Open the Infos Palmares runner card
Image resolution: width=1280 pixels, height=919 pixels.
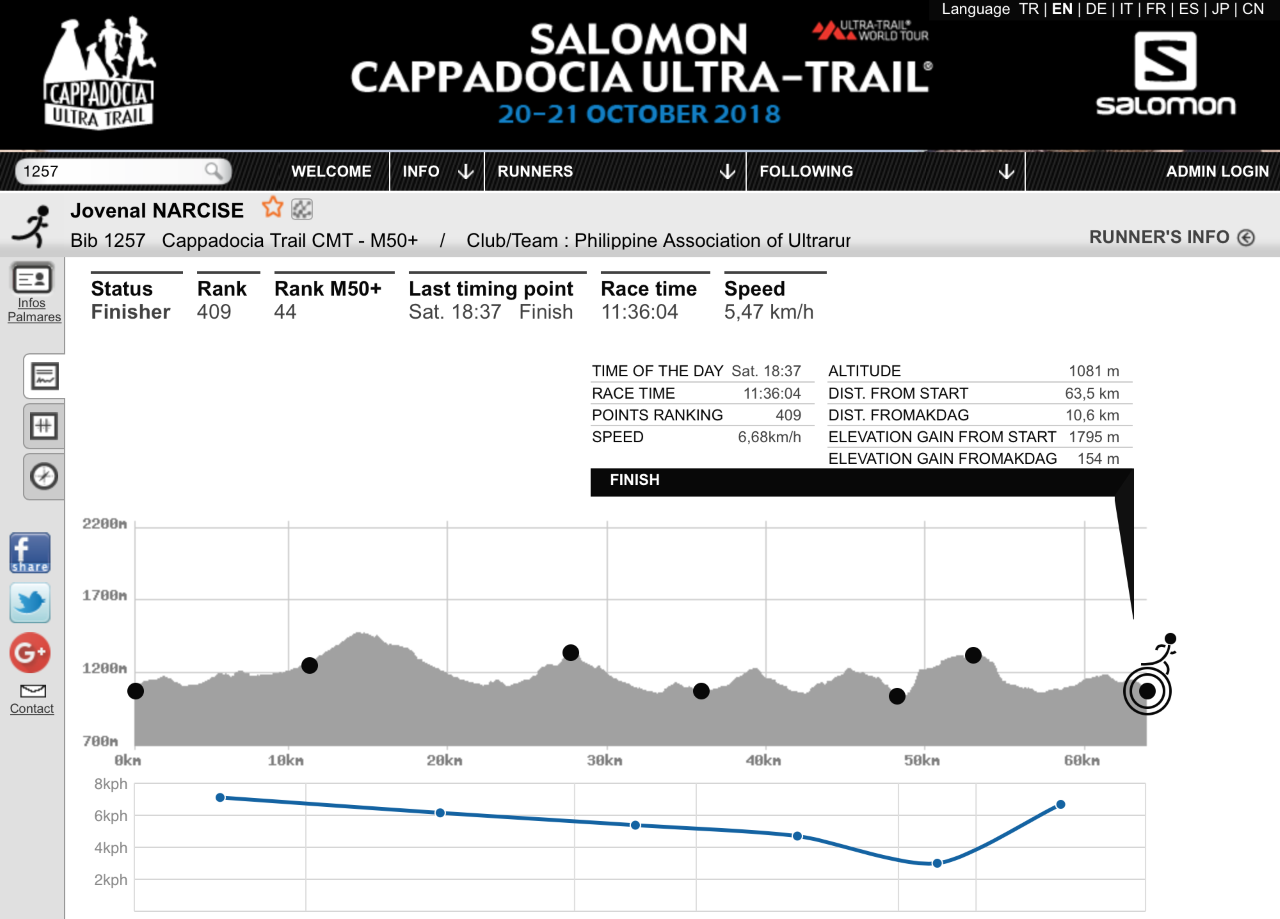(x=32, y=291)
